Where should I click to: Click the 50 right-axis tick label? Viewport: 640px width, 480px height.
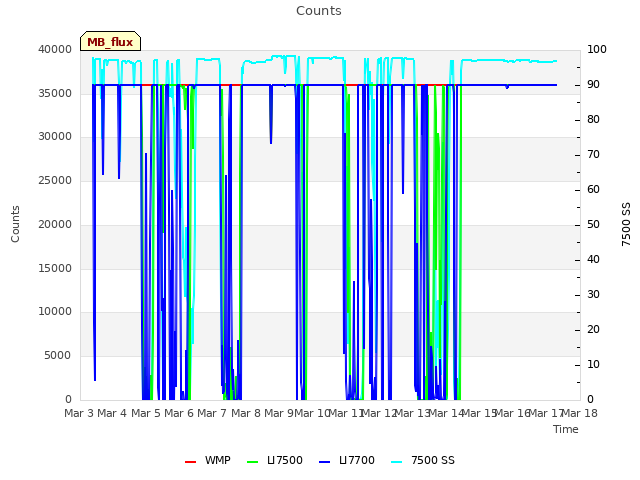coord(593,224)
